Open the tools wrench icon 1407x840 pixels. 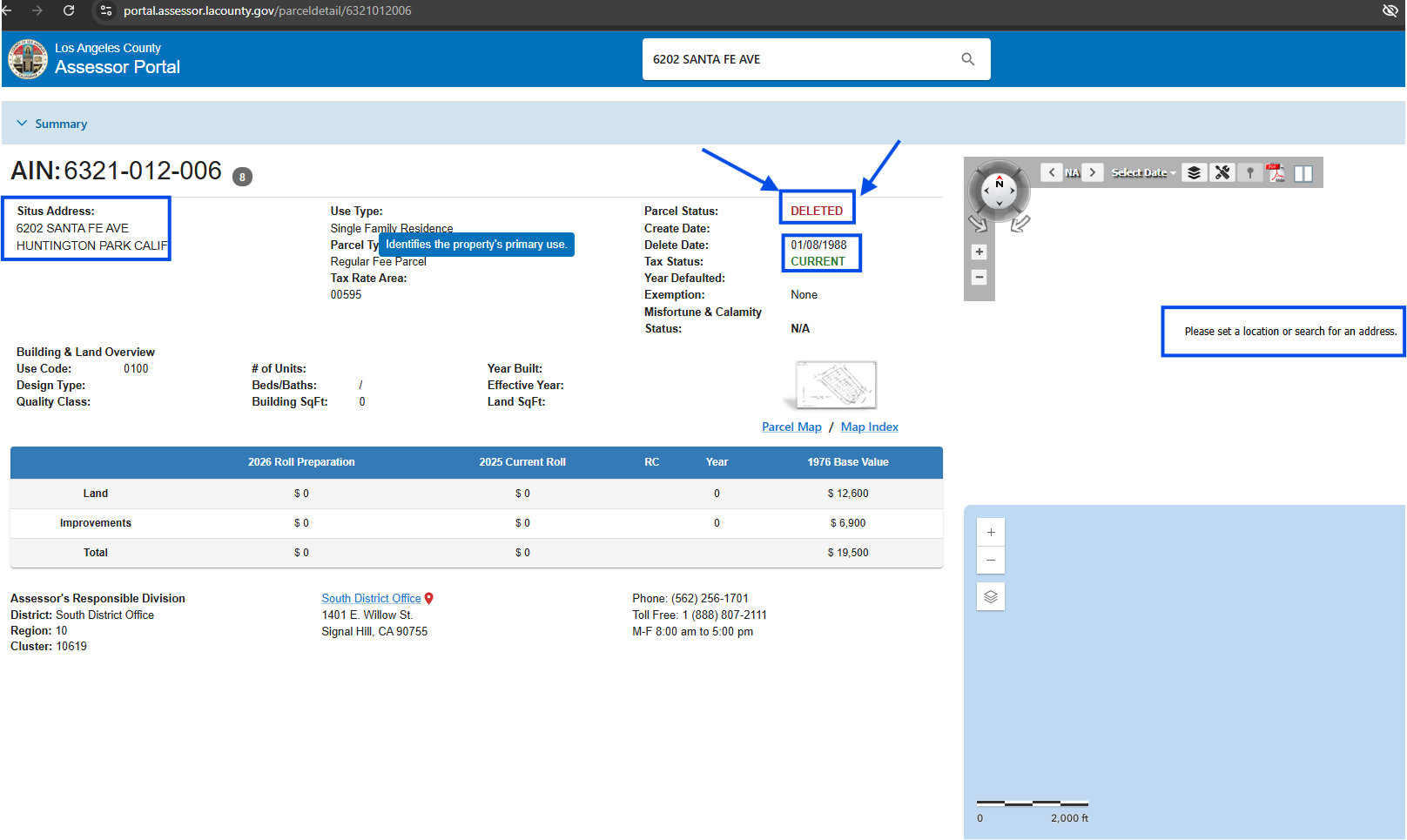(1222, 172)
